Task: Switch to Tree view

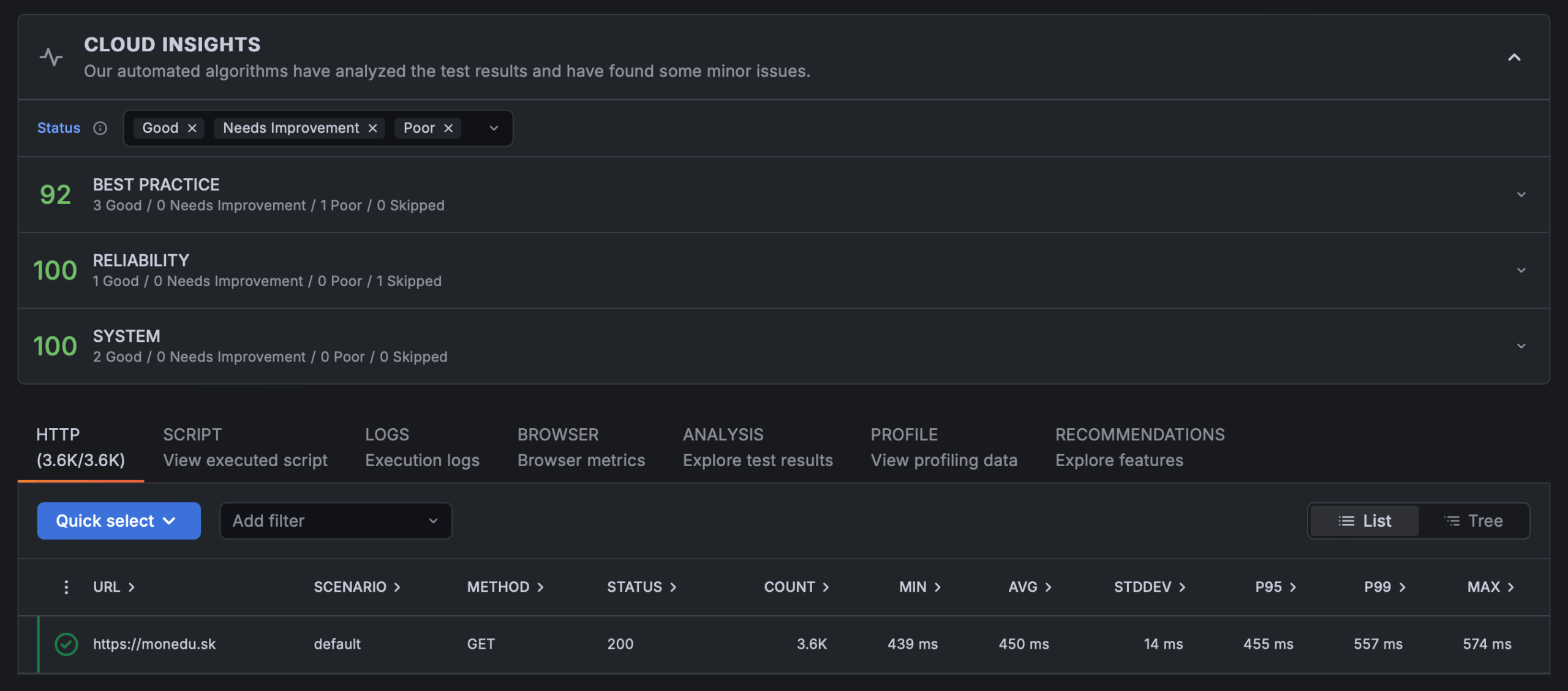Action: tap(1473, 521)
